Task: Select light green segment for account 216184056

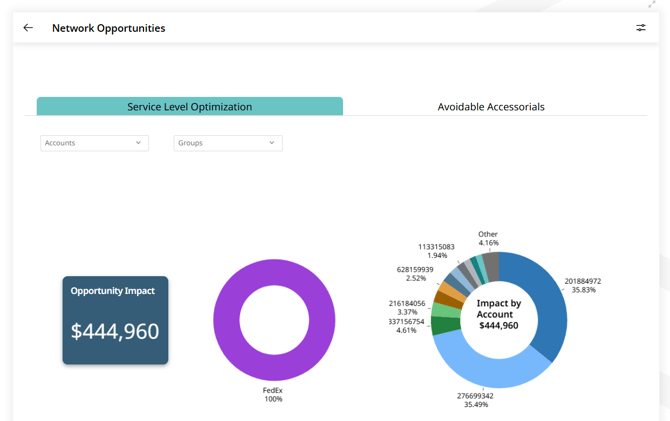Action: 446,311
